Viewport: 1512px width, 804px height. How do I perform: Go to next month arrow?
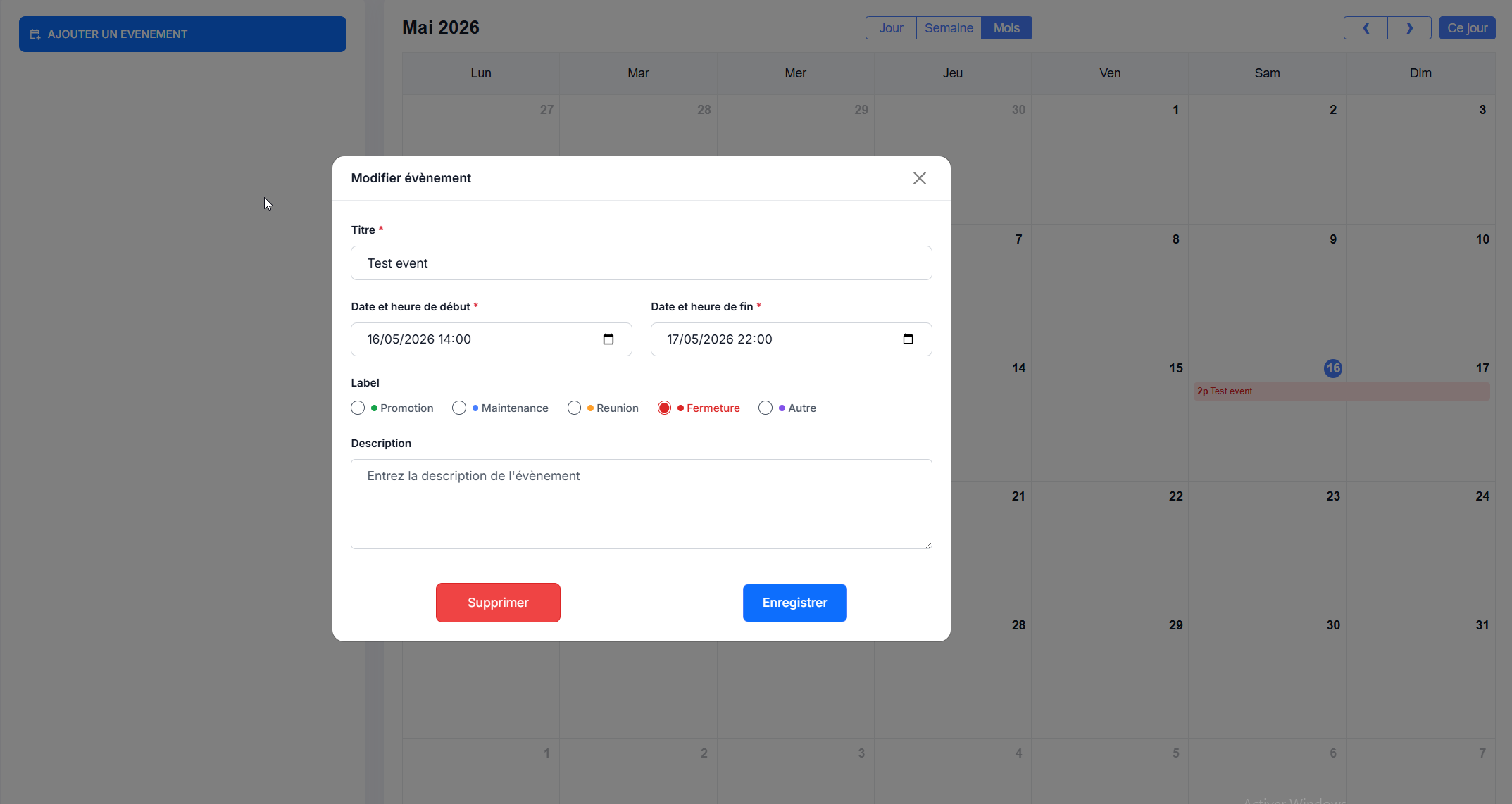click(x=1409, y=28)
